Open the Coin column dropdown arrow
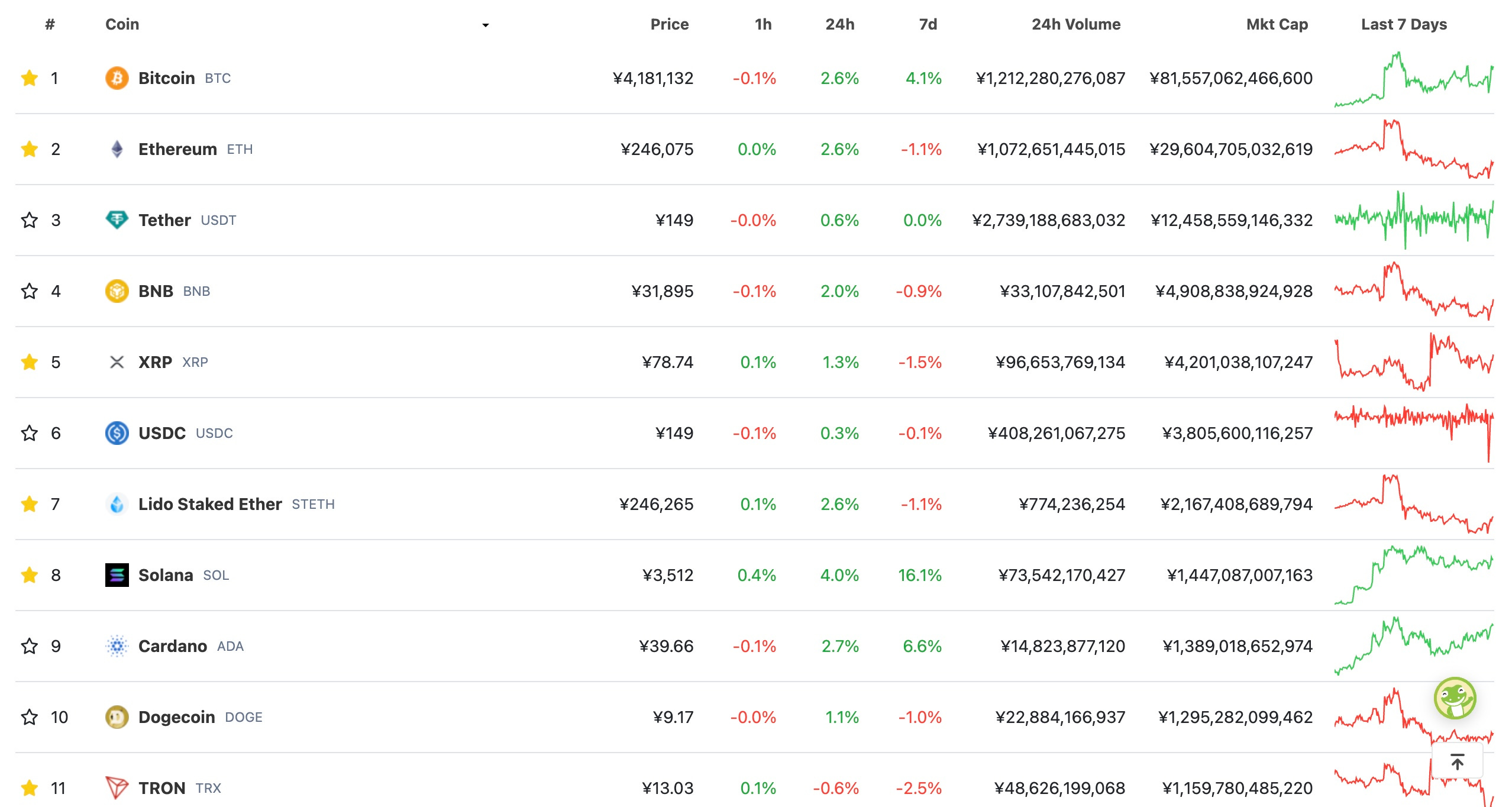1512x807 pixels. (x=485, y=25)
